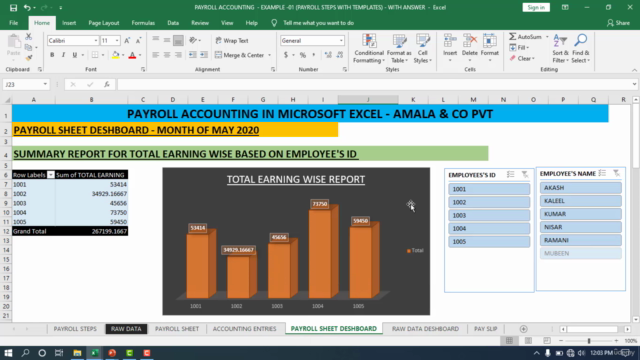The height and width of the screenshot is (360, 640).
Task: Click the Sign in button
Action: [x=536, y=7]
